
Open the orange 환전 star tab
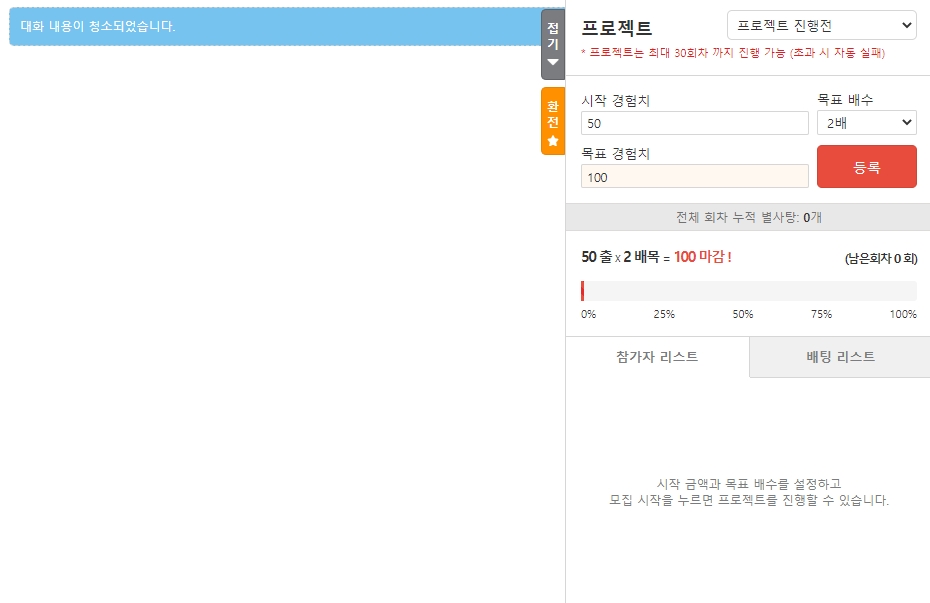point(553,121)
